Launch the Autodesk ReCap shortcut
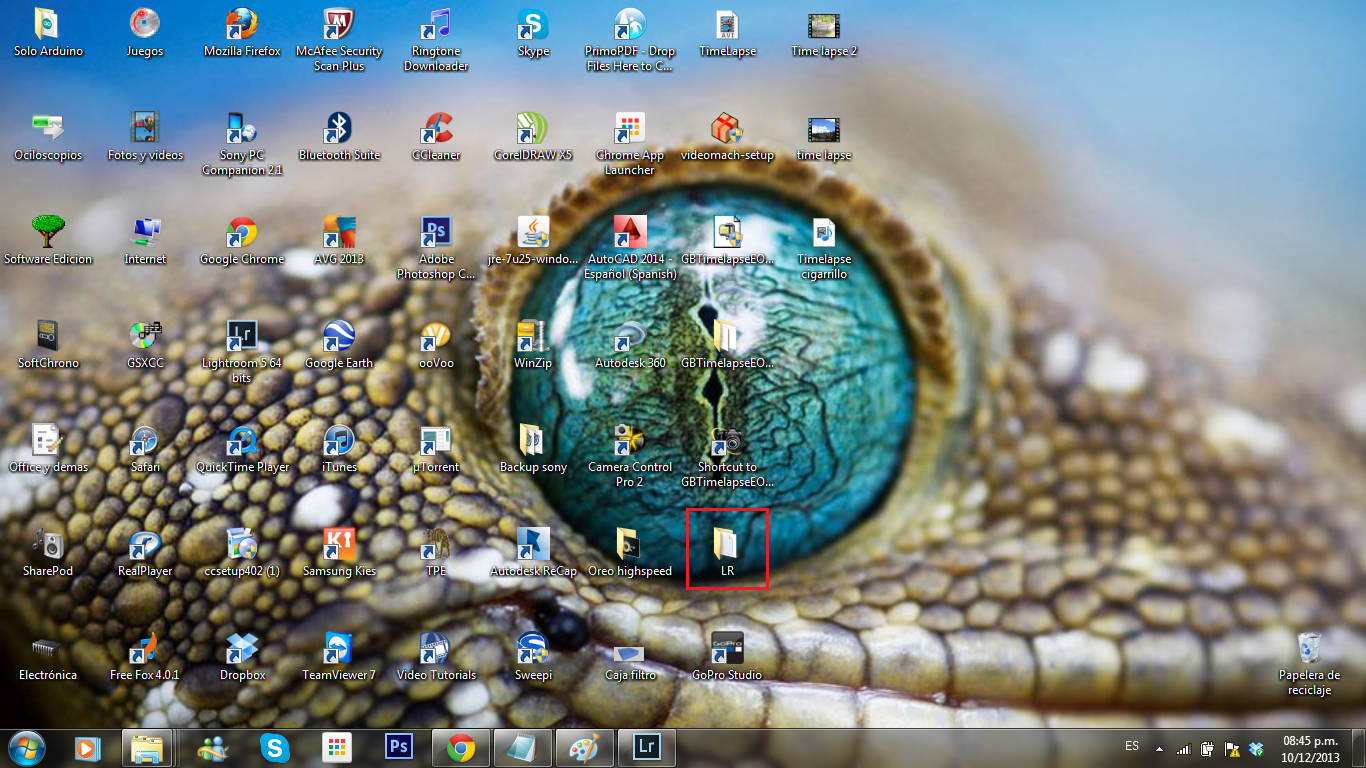1366x768 pixels. (x=533, y=553)
